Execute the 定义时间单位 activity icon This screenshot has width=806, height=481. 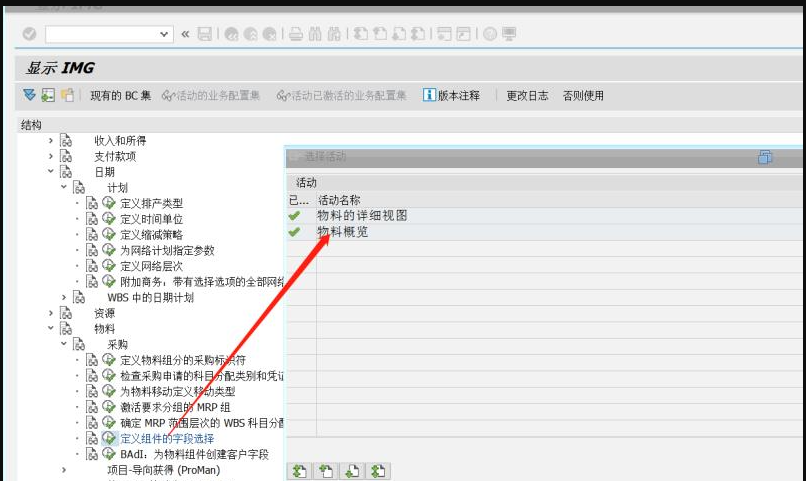pos(108,219)
